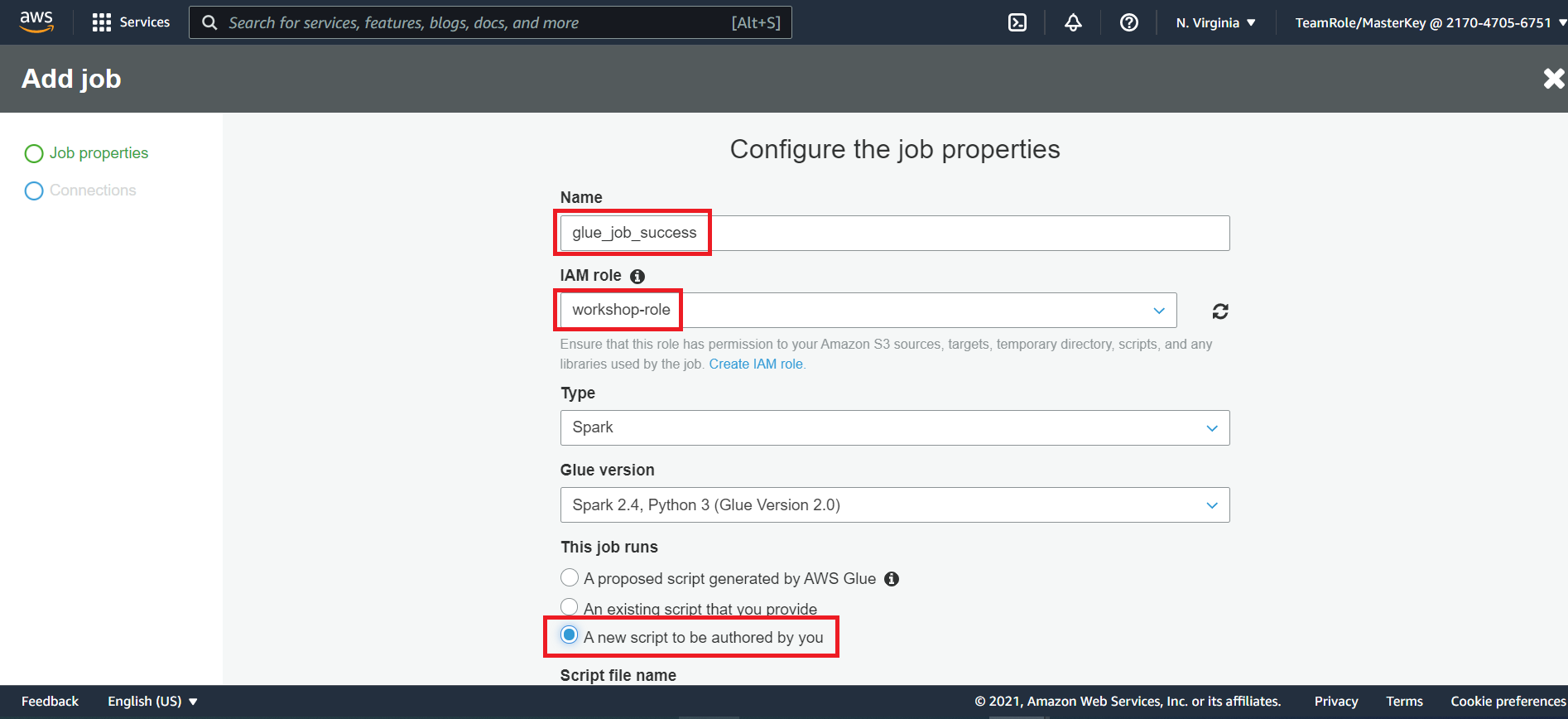Click the Connections step circle
The height and width of the screenshot is (719, 1568).
click(34, 191)
